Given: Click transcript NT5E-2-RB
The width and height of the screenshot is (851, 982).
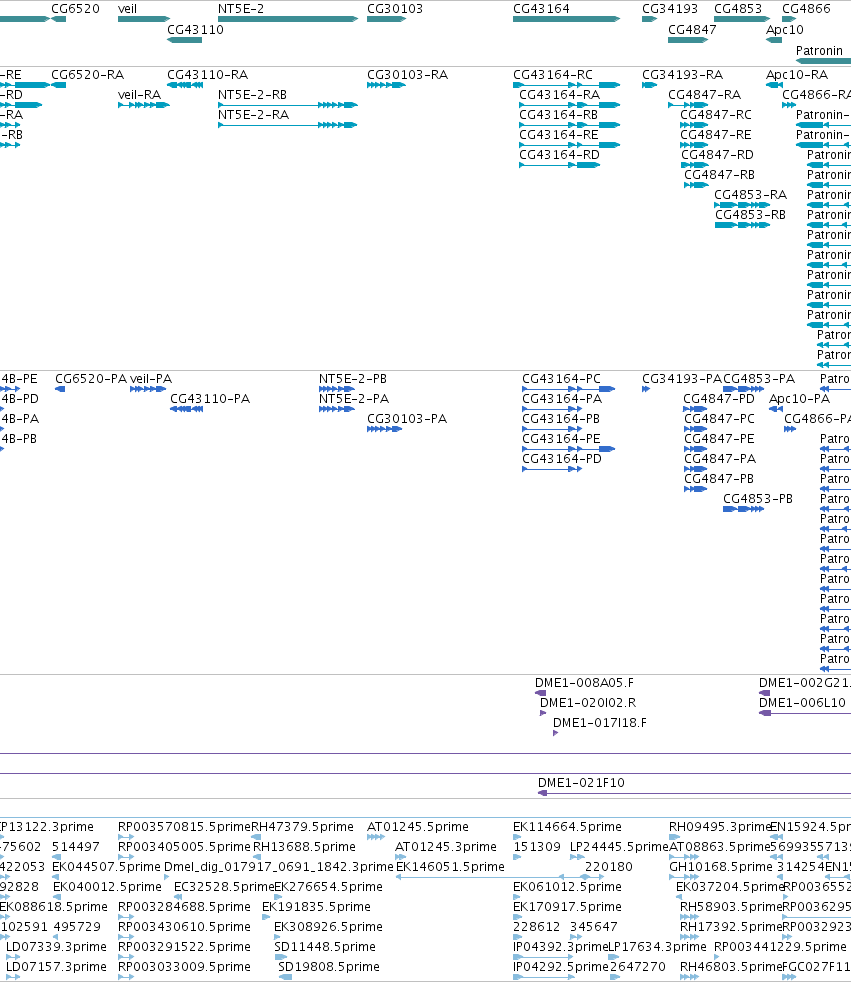Looking at the screenshot, I should [x=252, y=95].
